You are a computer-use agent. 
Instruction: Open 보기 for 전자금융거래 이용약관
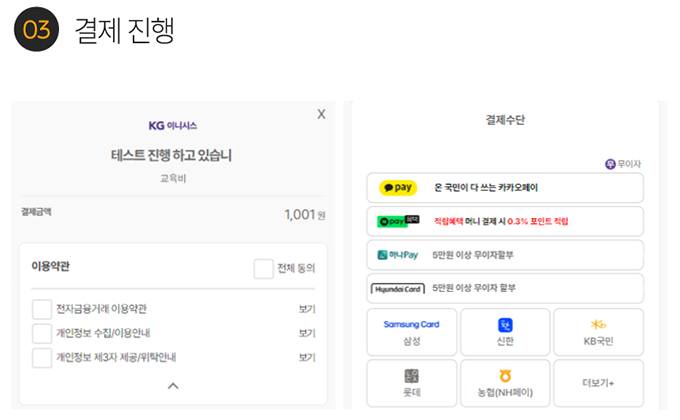click(307, 309)
